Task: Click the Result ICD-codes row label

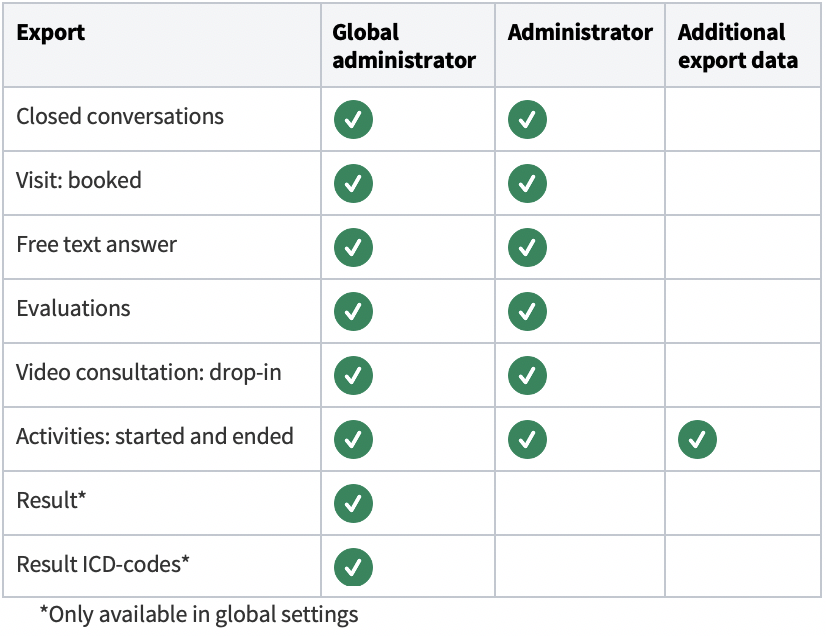Action: [x=103, y=564]
